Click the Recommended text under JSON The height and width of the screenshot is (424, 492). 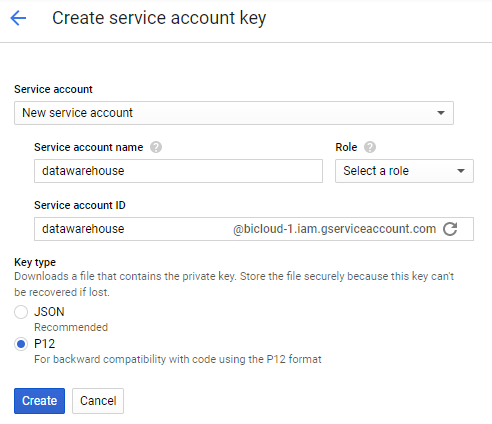71,327
